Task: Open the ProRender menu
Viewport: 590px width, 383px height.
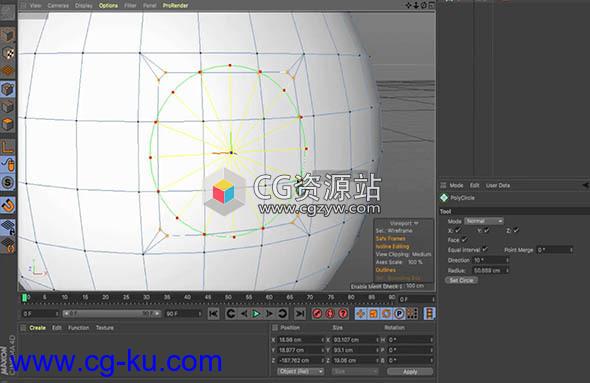Action: 175,5
